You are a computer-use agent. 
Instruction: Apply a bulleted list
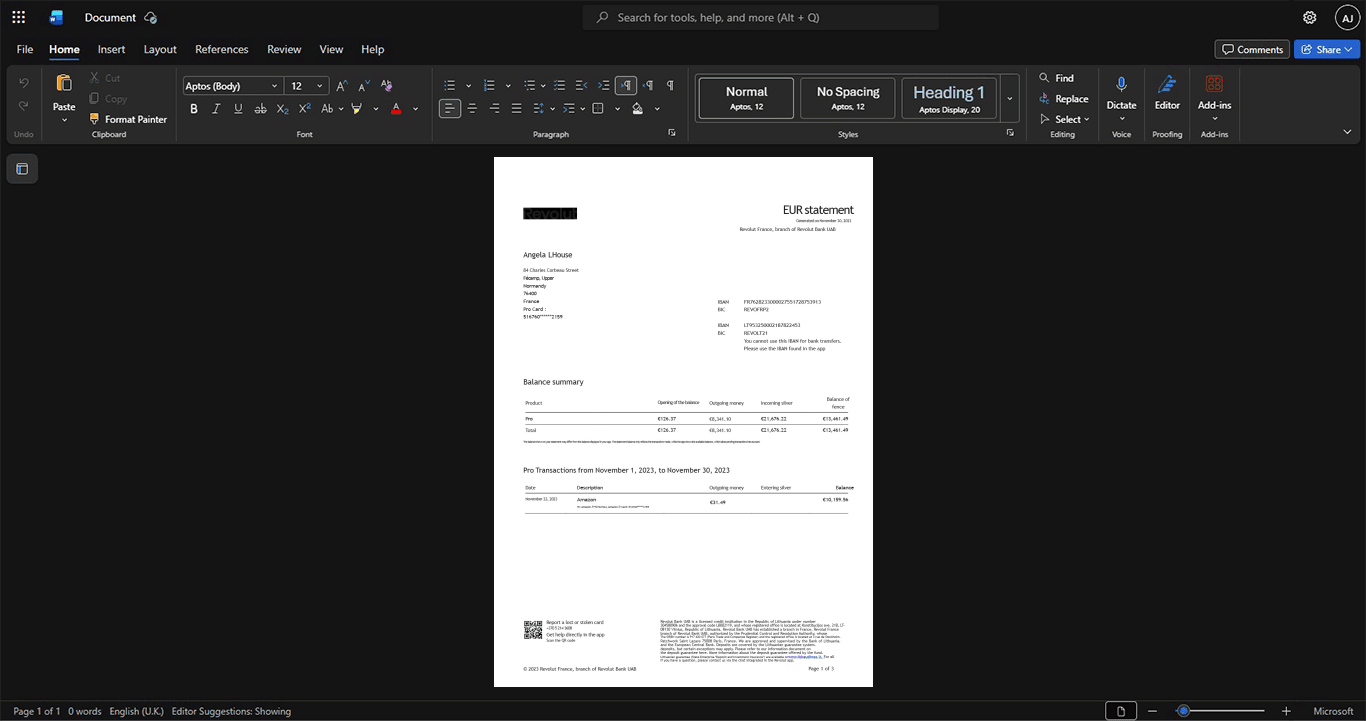tap(450, 85)
